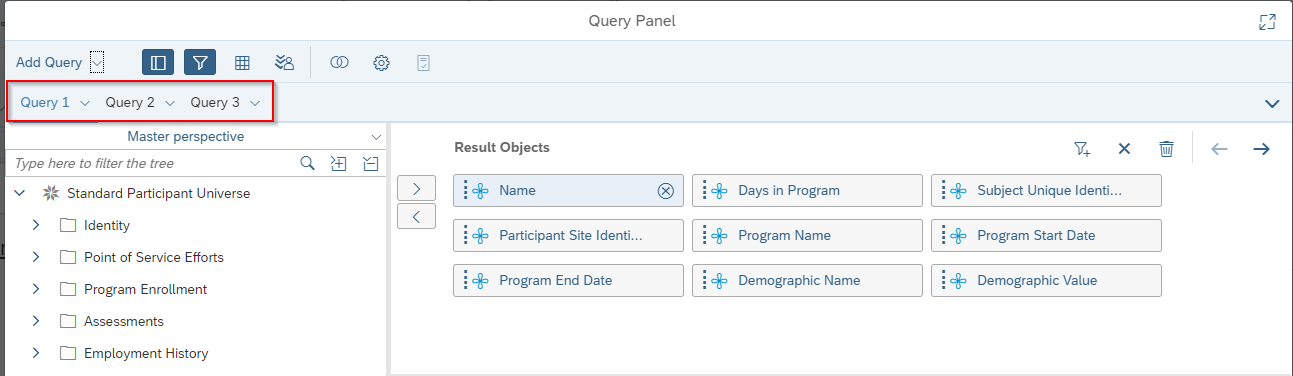Screen dimensions: 1293x376
Task: Toggle the query filters panel button
Action: coord(200,62)
